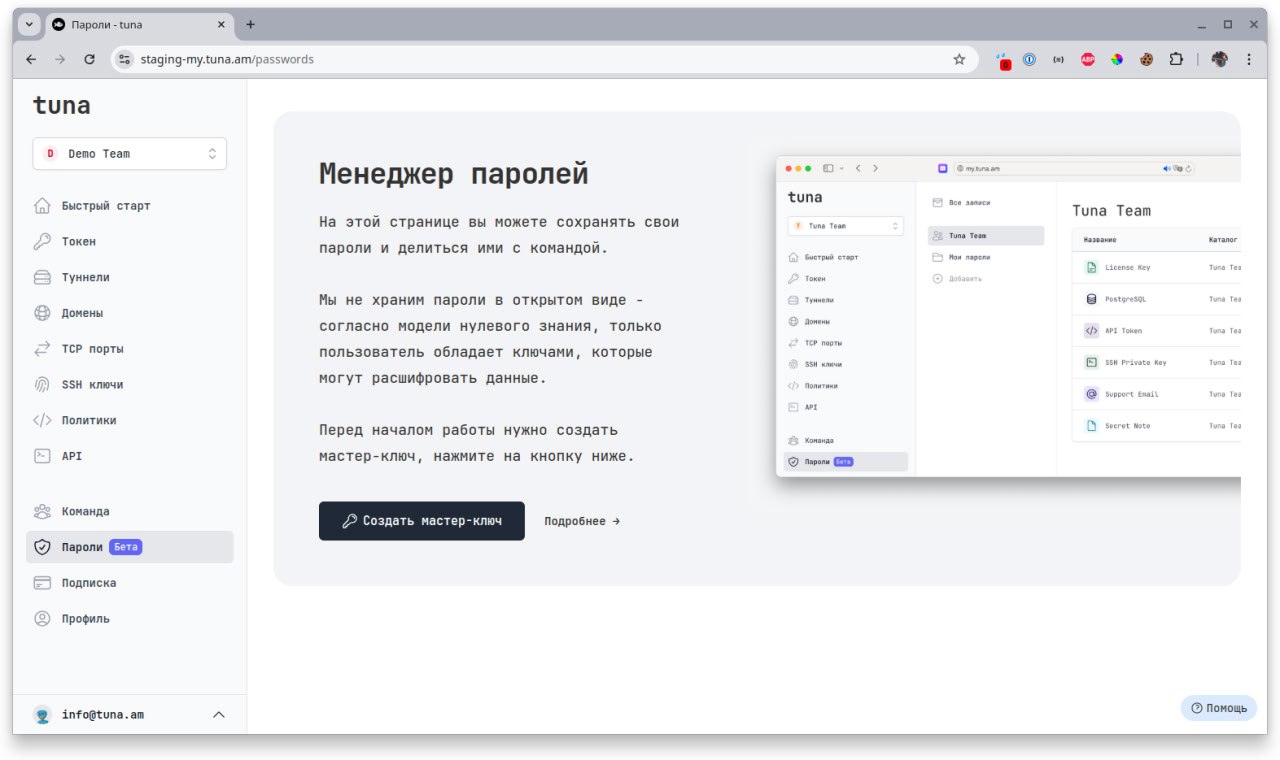This screenshot has height=760, width=1280.
Task: Reload the page in the browser
Action: point(89,59)
